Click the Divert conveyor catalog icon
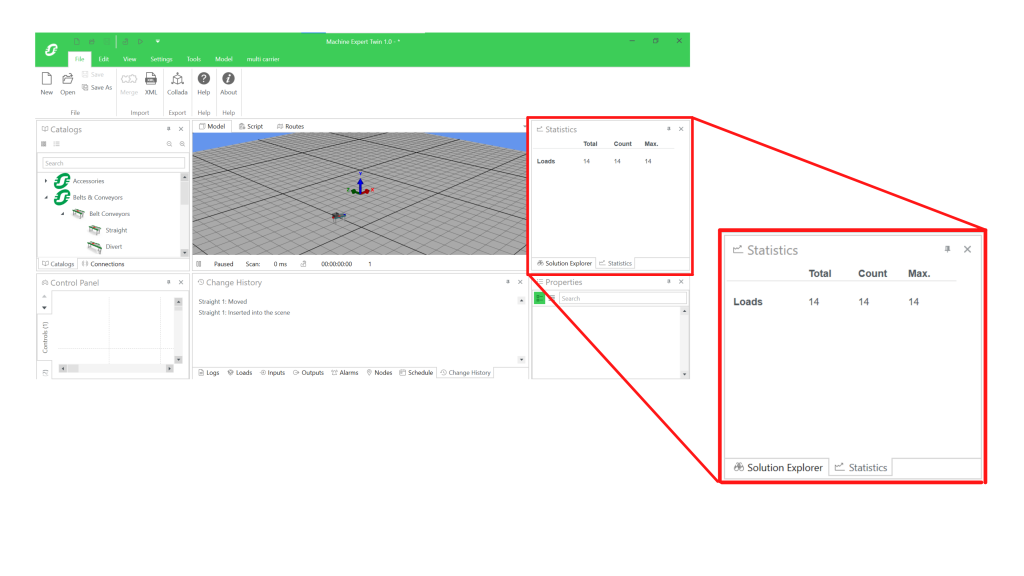Image resolution: width=1024 pixels, height=576 pixels. click(95, 247)
